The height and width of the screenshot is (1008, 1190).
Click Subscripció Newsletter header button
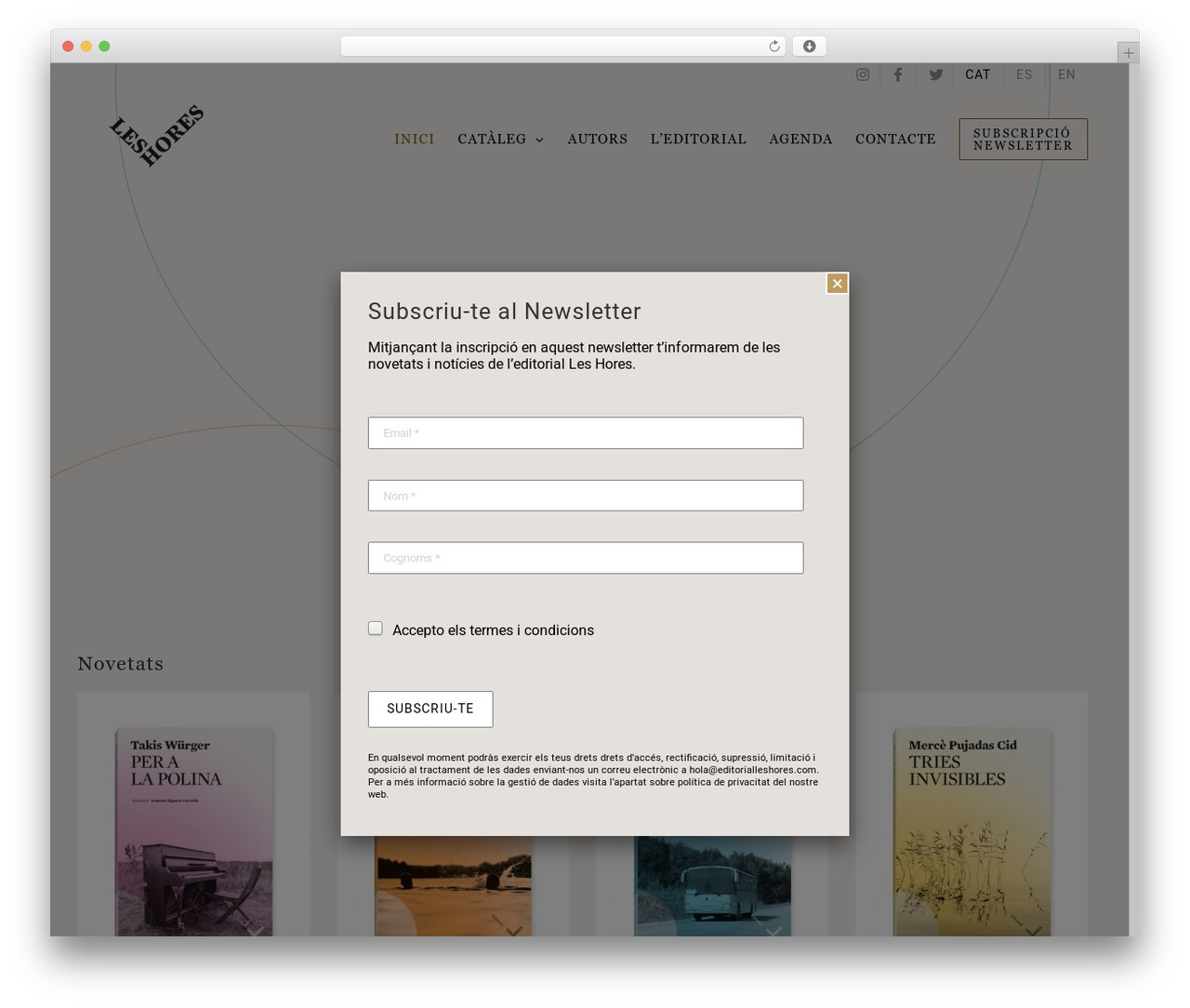click(x=1023, y=139)
